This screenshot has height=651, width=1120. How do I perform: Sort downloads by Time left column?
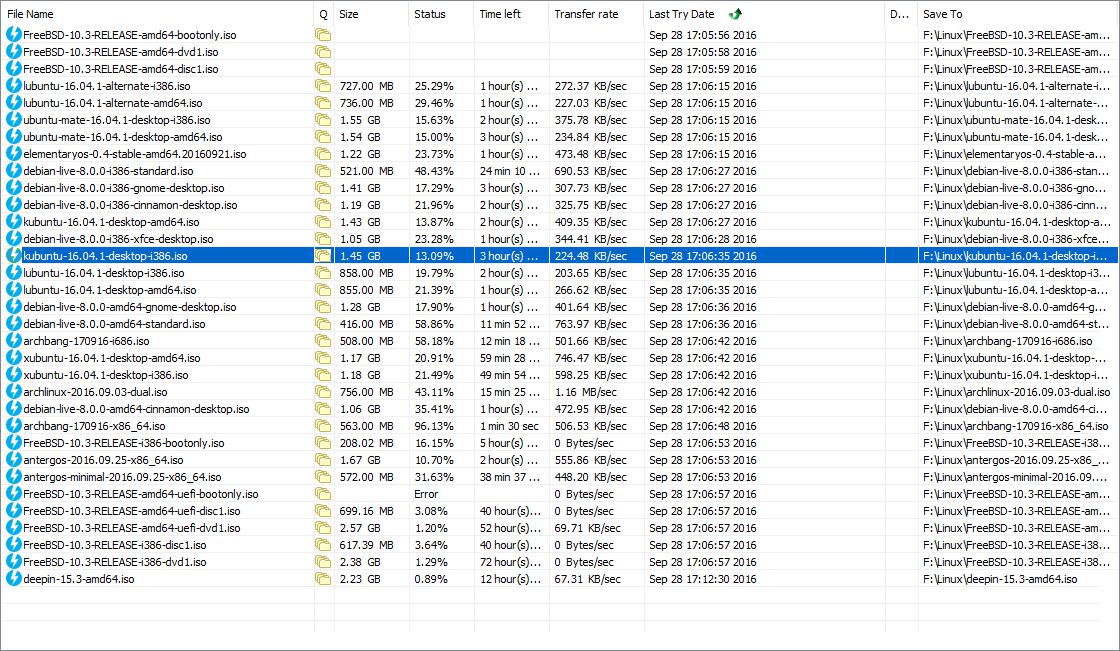[x=511, y=14]
